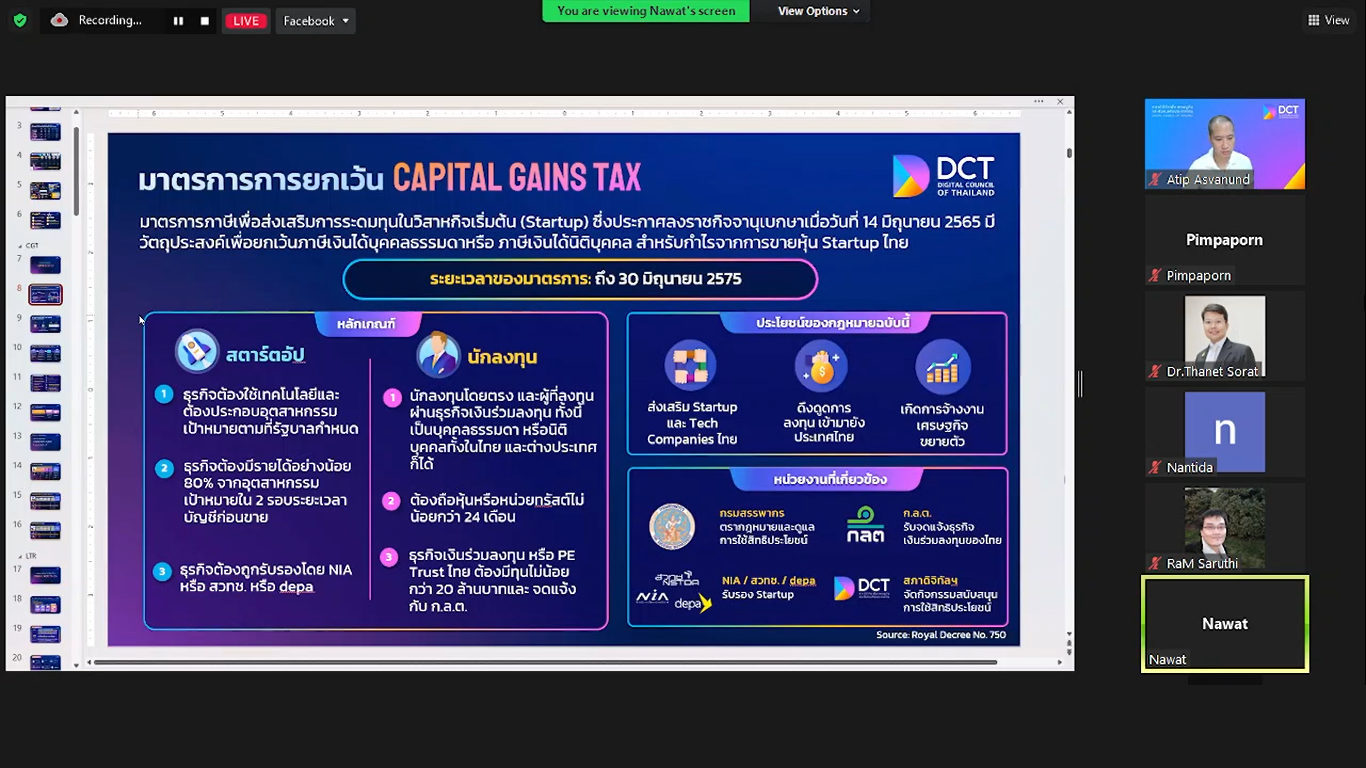Click the slide thumbnail panel vertical scrollbar
The height and width of the screenshot is (768, 1366).
click(x=76, y=170)
